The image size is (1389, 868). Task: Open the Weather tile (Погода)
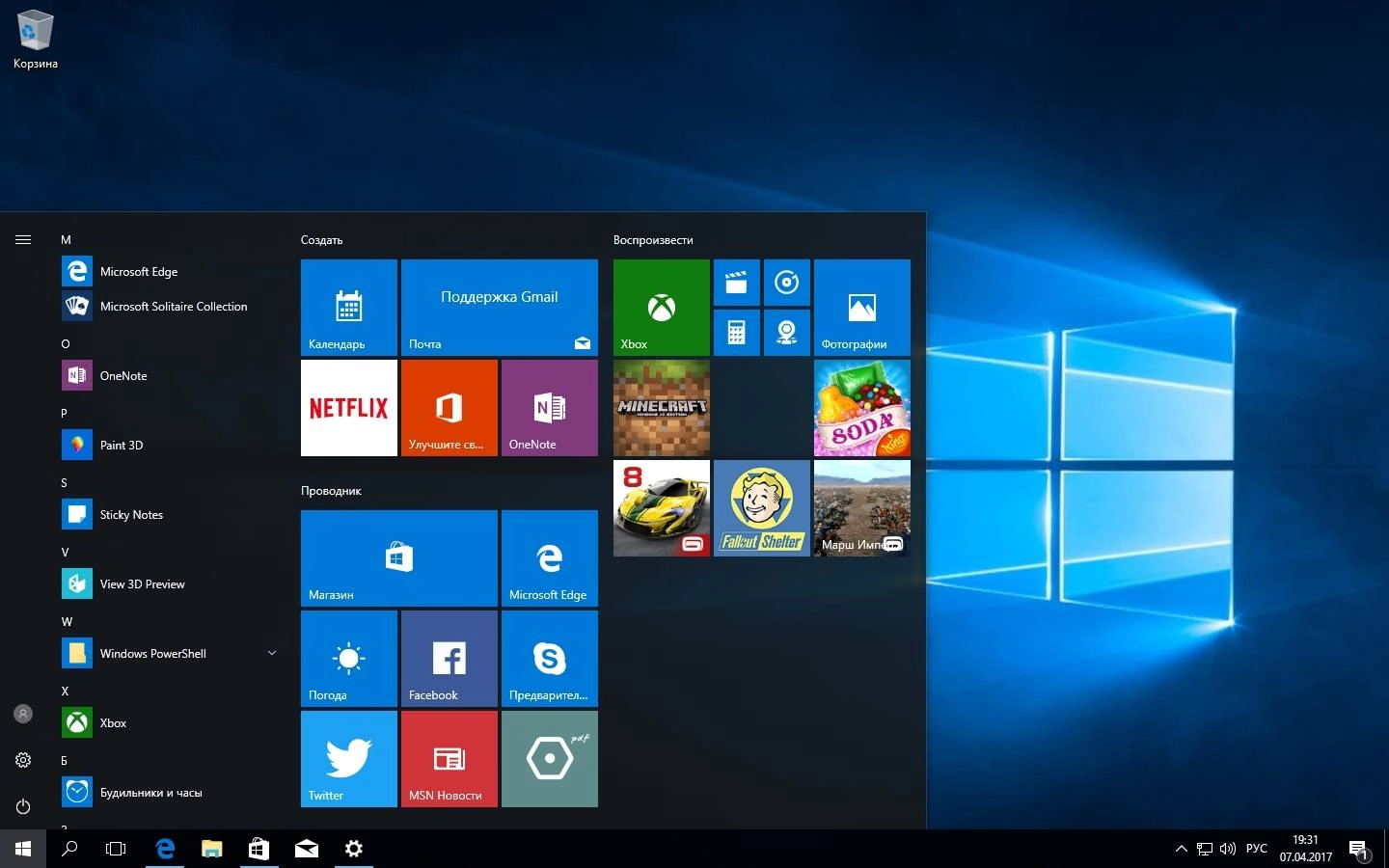click(x=349, y=659)
